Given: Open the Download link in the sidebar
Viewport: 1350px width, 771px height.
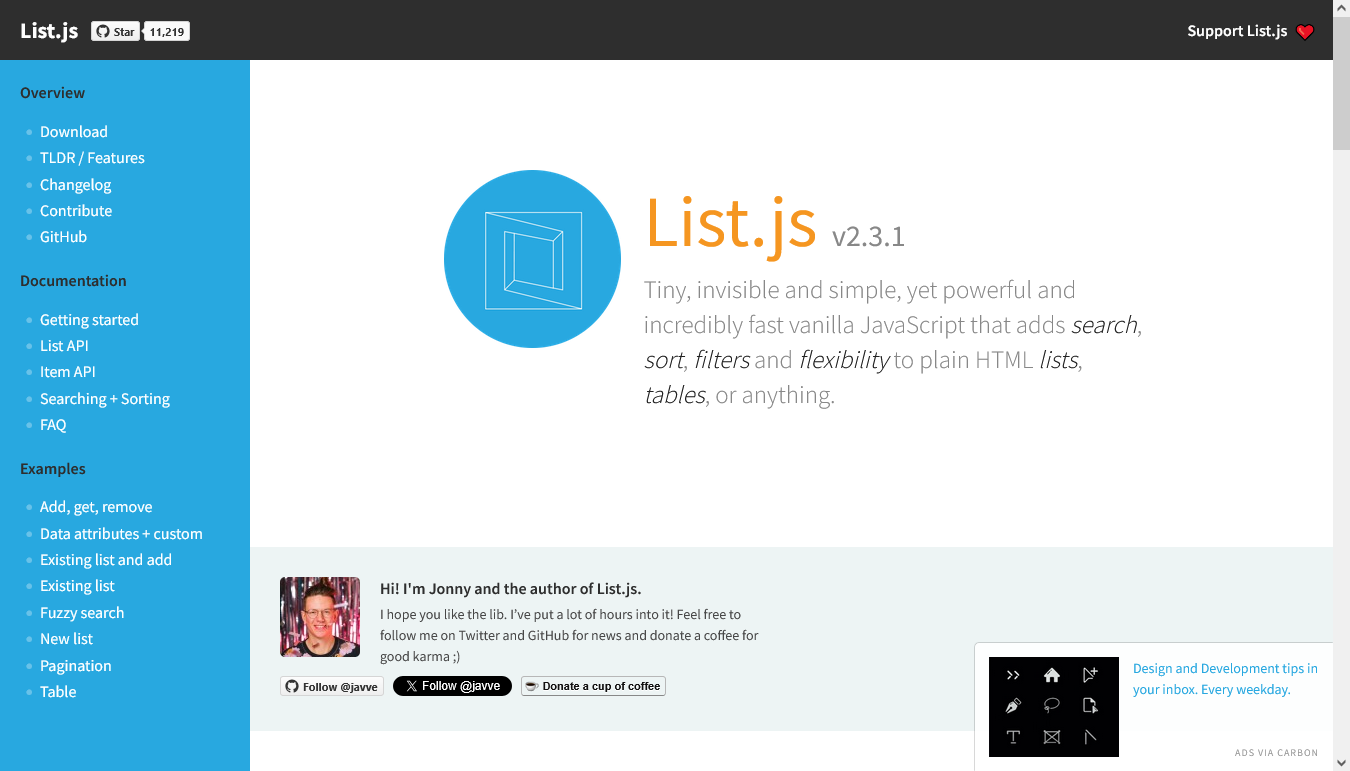Looking at the screenshot, I should point(73,131).
